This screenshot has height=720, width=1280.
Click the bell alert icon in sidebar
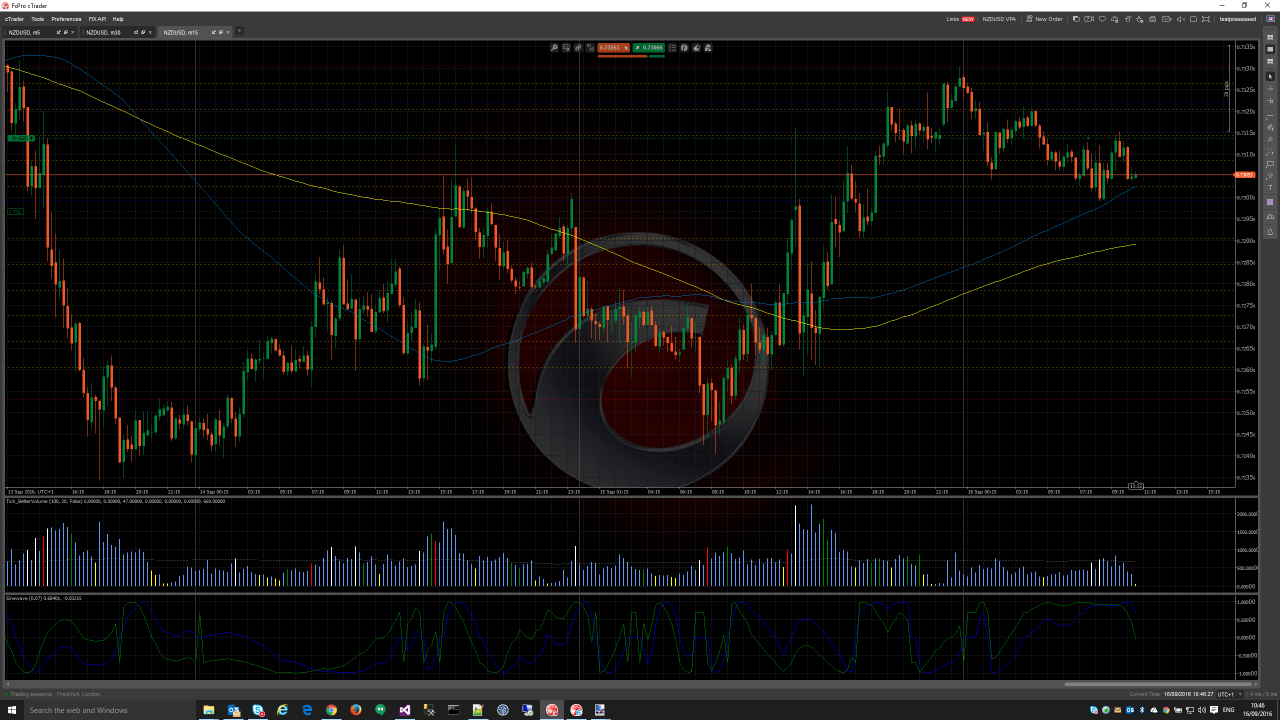point(1271,231)
